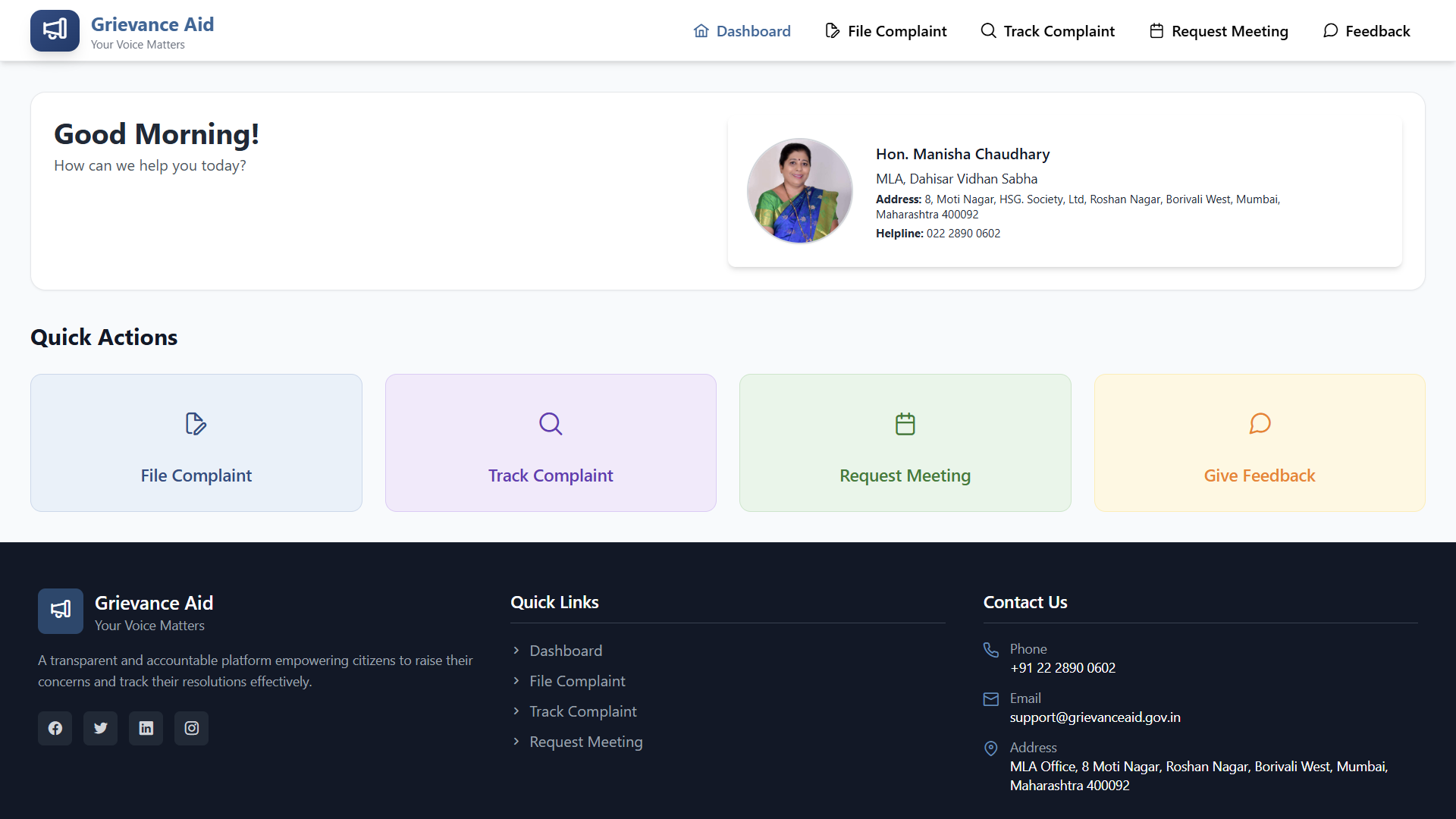The width and height of the screenshot is (1456, 819).
Task: Follow the Track Complaint link in Quick Links
Action: coord(583,711)
